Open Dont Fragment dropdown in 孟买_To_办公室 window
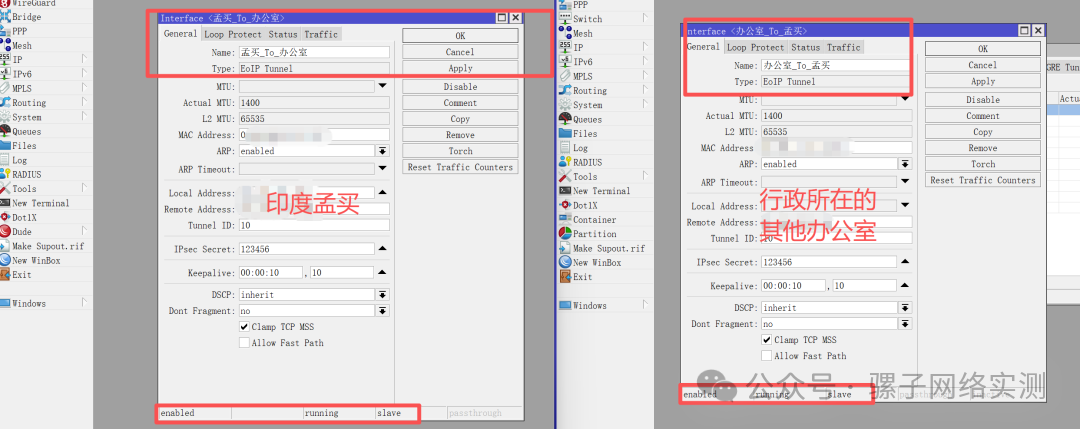This screenshot has height=429, width=1080. point(382,311)
